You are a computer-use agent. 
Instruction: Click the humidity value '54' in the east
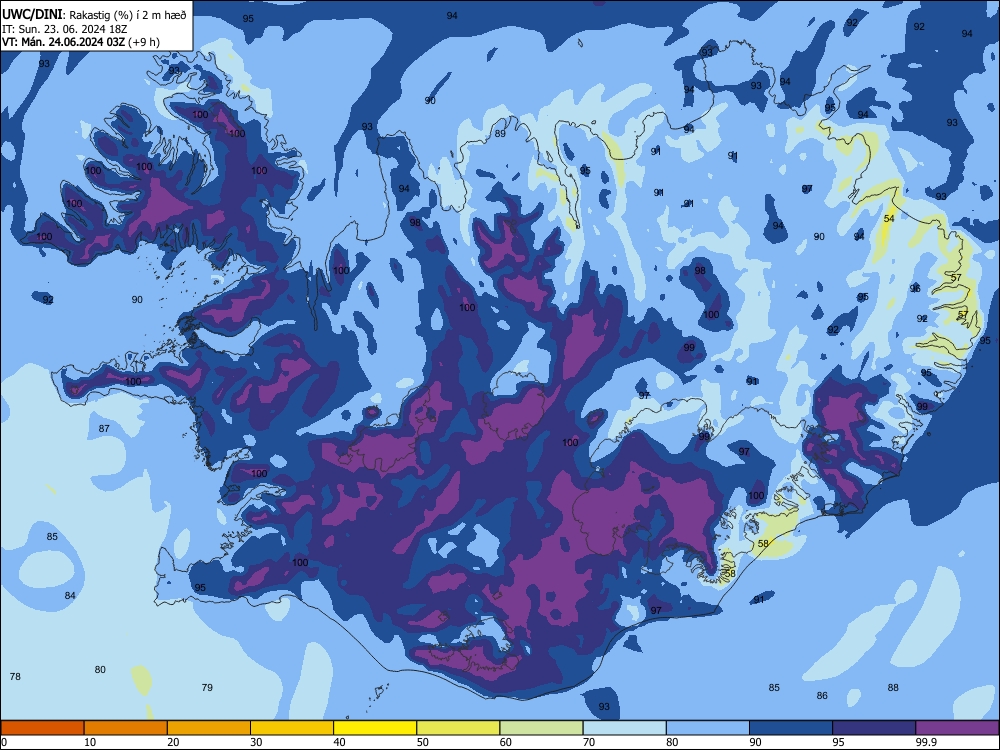click(889, 218)
